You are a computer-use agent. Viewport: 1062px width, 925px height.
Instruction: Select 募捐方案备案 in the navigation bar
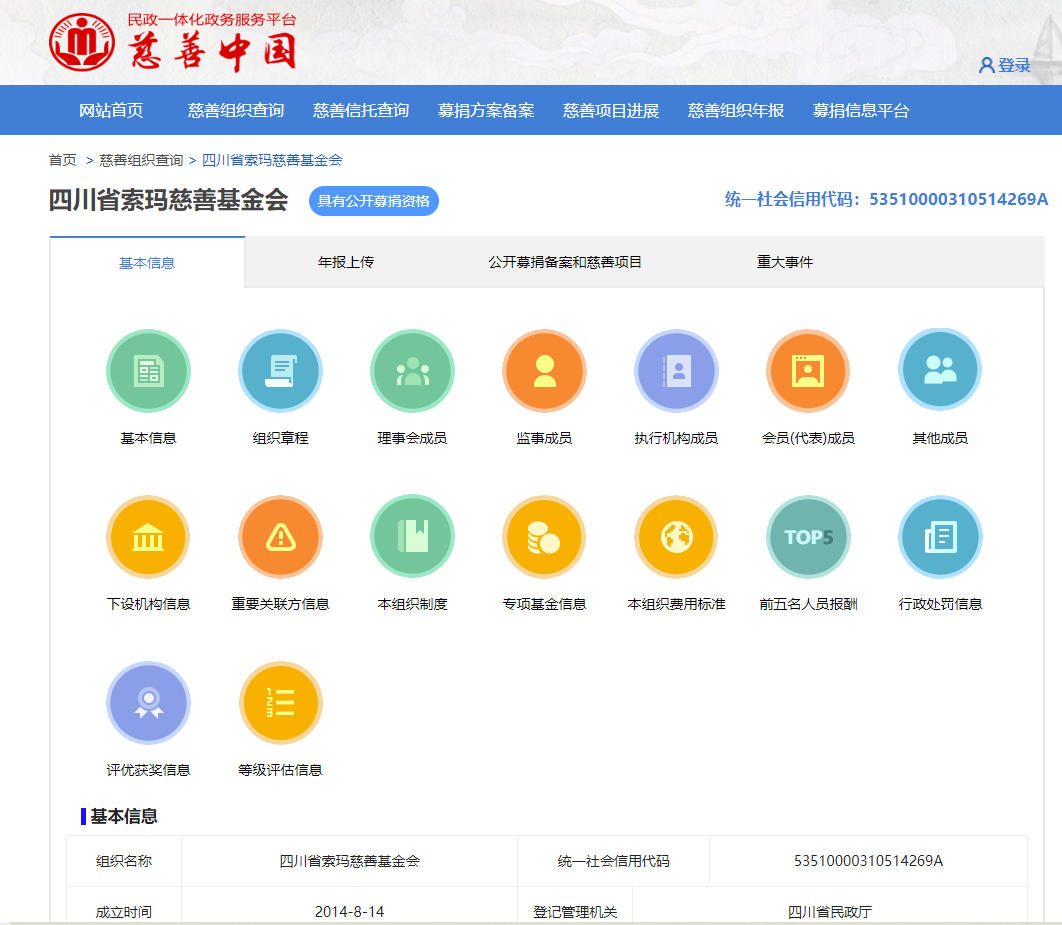tap(486, 110)
